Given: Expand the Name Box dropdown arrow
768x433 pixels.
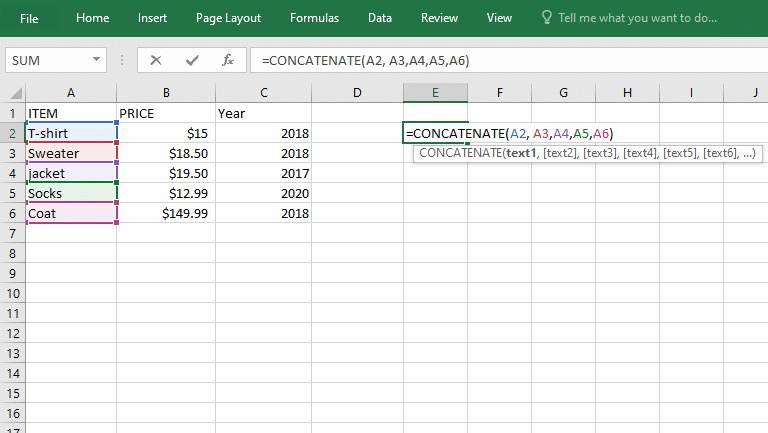Looking at the screenshot, I should [97, 60].
